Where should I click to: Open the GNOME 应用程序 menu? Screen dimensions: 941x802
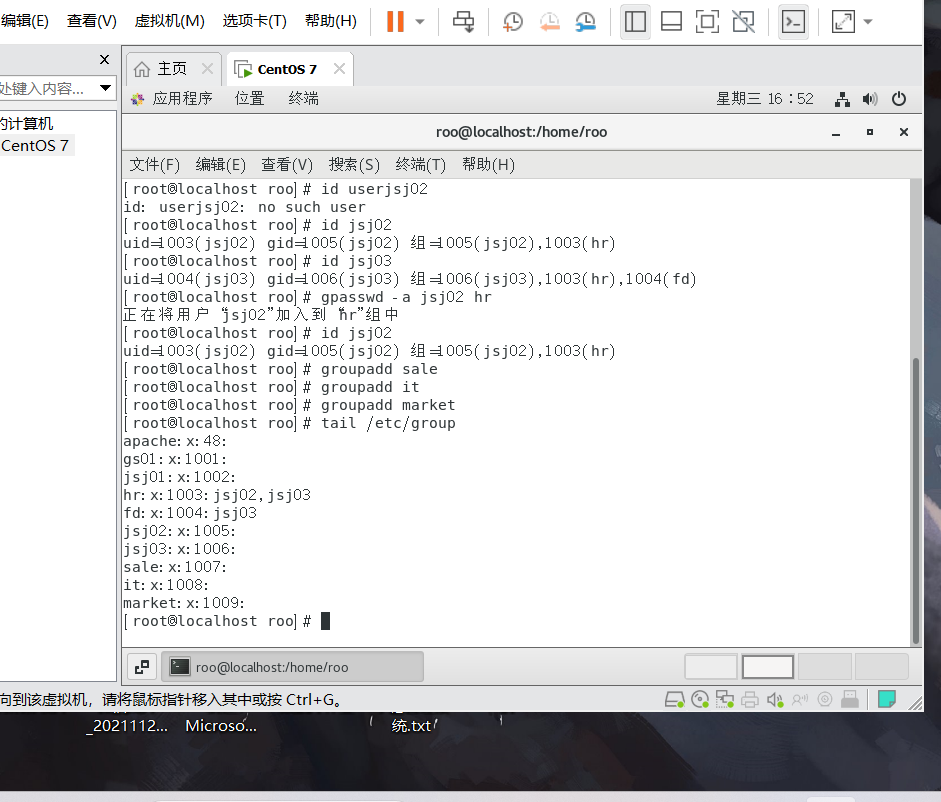[172, 98]
